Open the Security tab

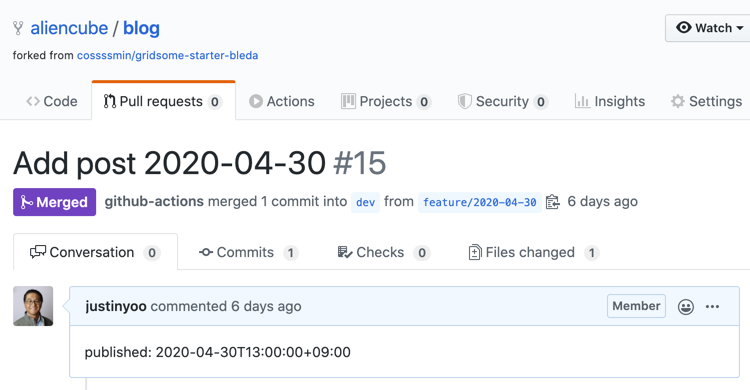[503, 101]
